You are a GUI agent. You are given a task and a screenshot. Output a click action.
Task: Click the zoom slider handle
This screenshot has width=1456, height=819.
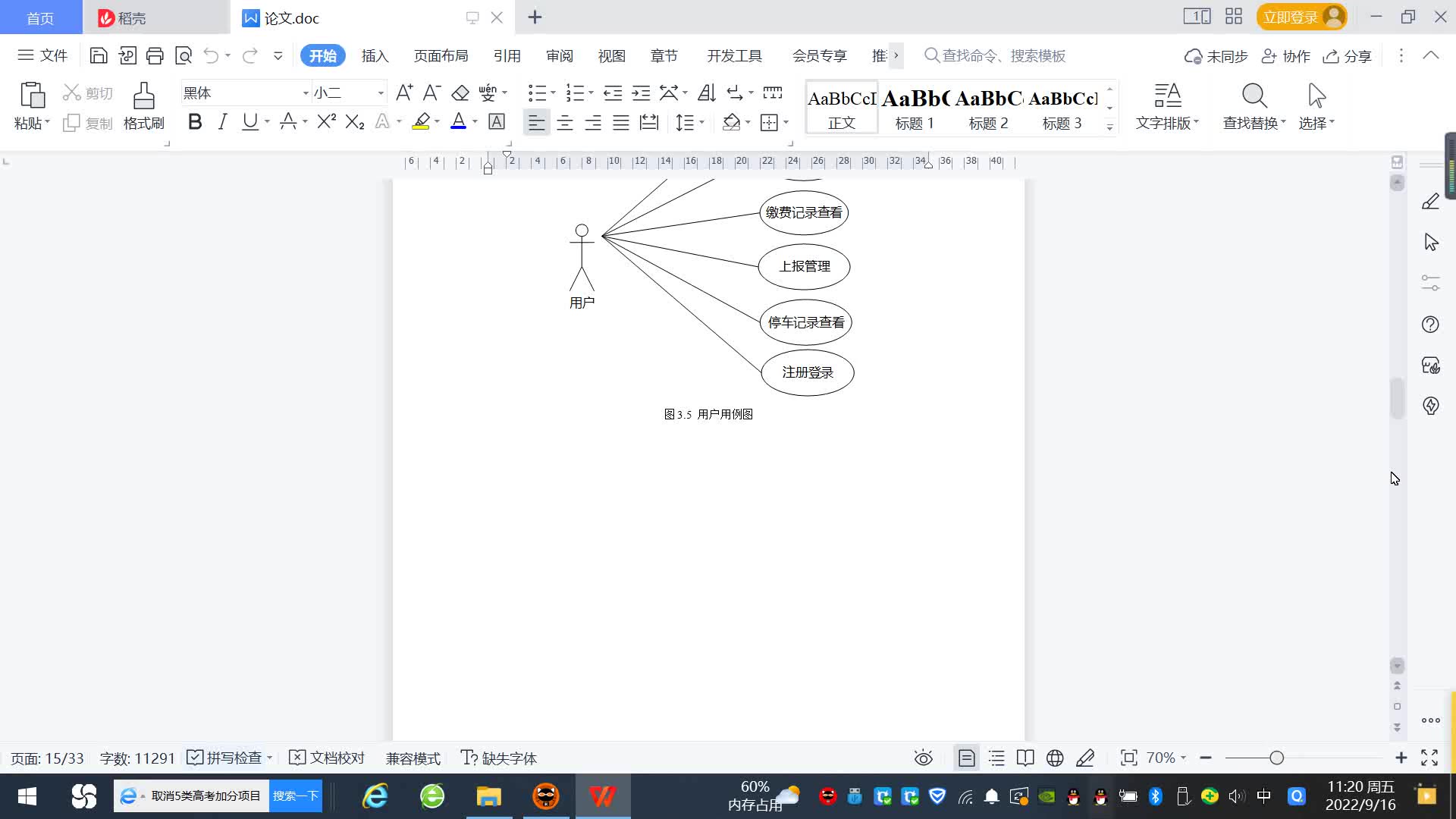pos(1276,758)
